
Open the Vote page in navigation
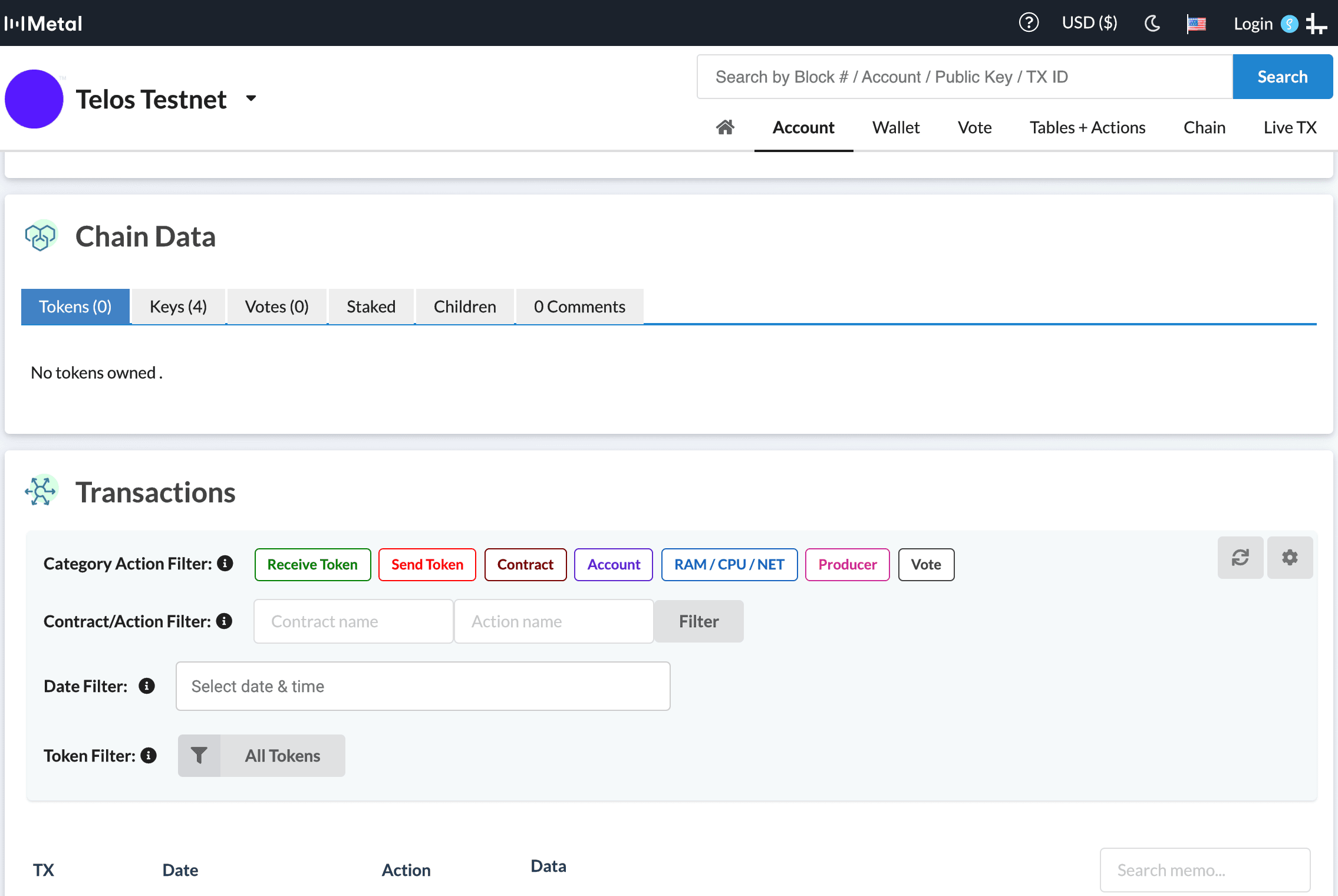point(974,127)
